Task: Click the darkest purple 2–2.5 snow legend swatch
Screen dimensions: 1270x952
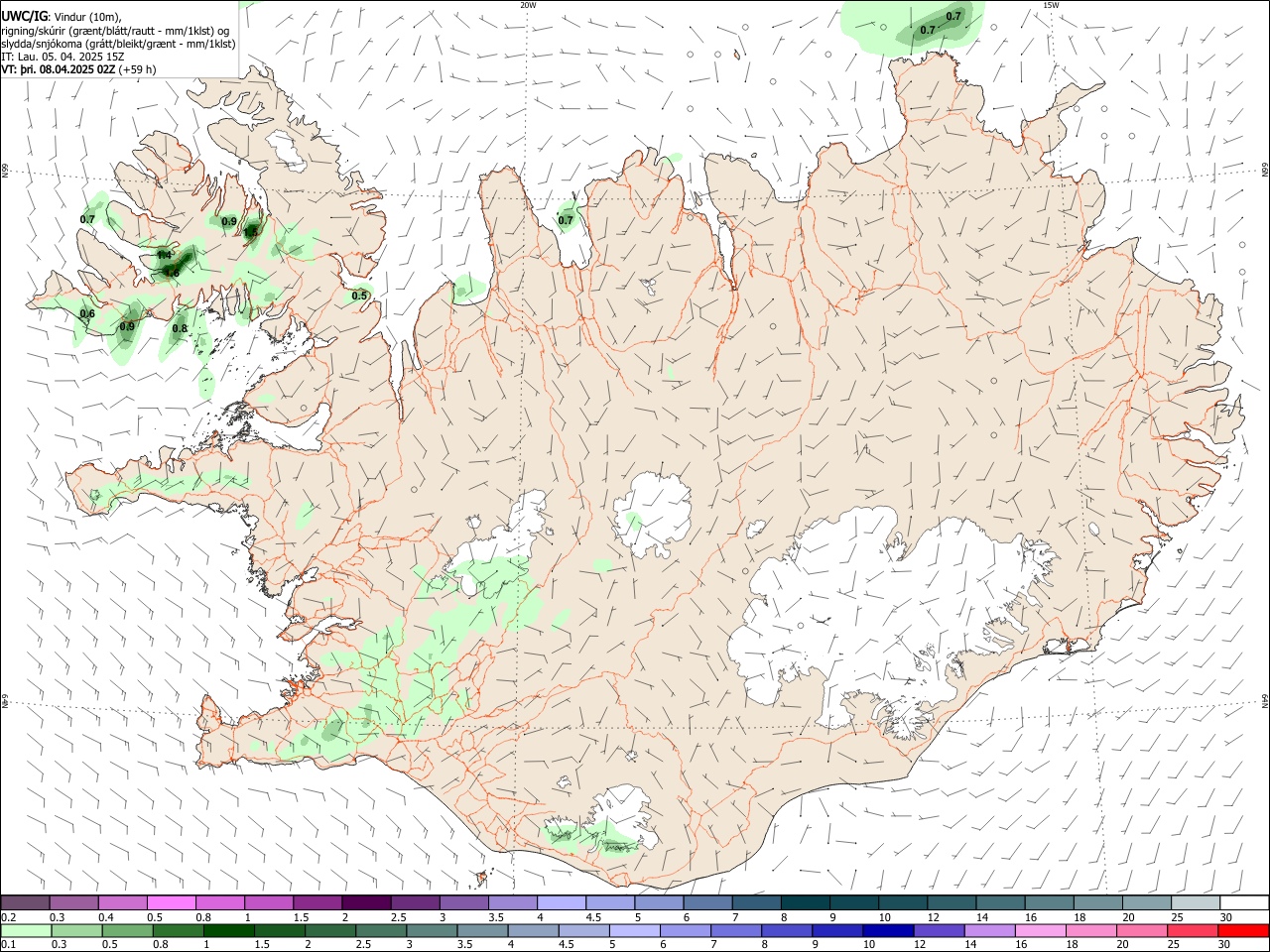Action: tap(366, 903)
